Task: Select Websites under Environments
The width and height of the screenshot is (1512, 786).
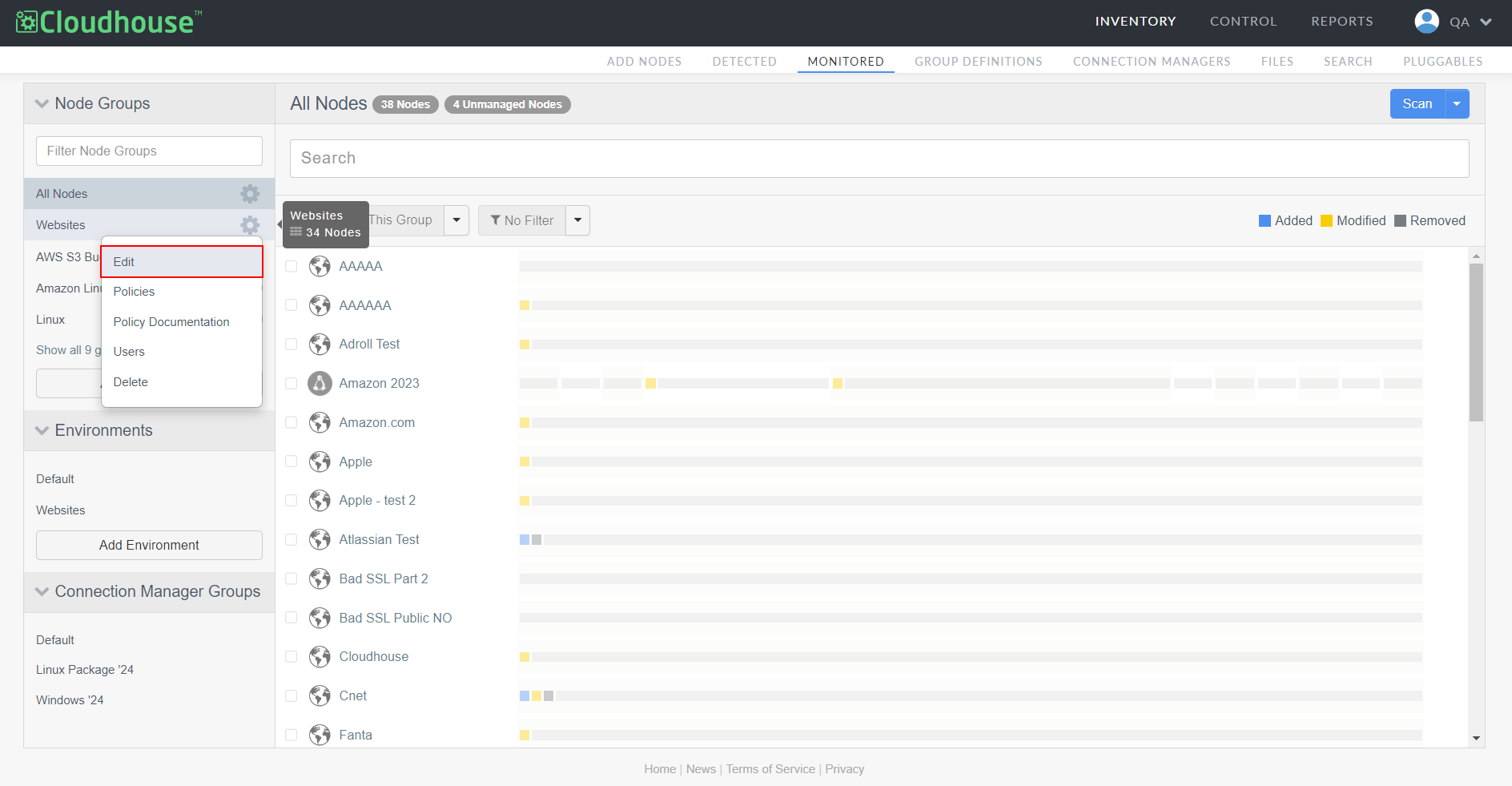Action: 61,510
